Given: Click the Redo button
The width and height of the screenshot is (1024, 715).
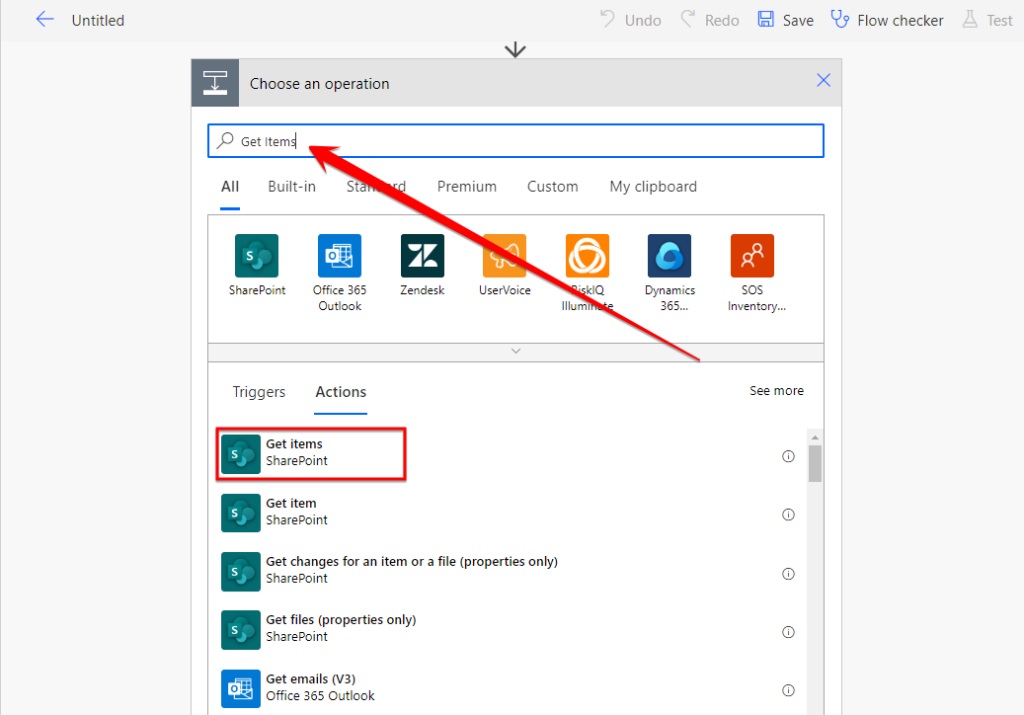Looking at the screenshot, I should point(710,20).
